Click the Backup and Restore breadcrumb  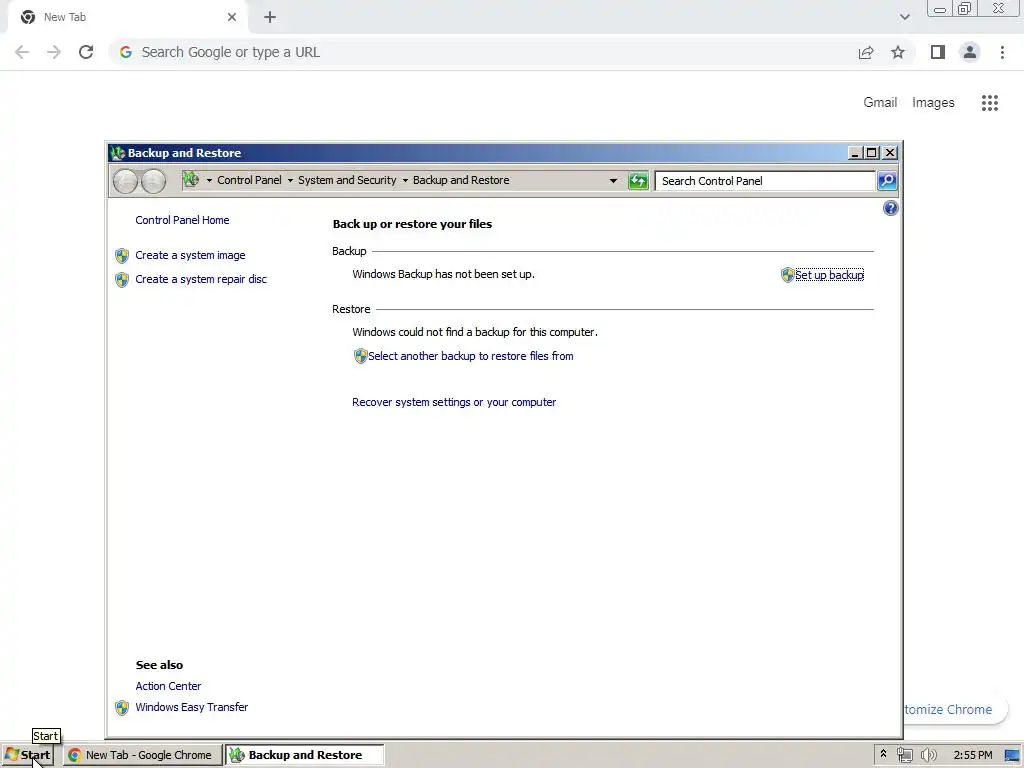460,180
